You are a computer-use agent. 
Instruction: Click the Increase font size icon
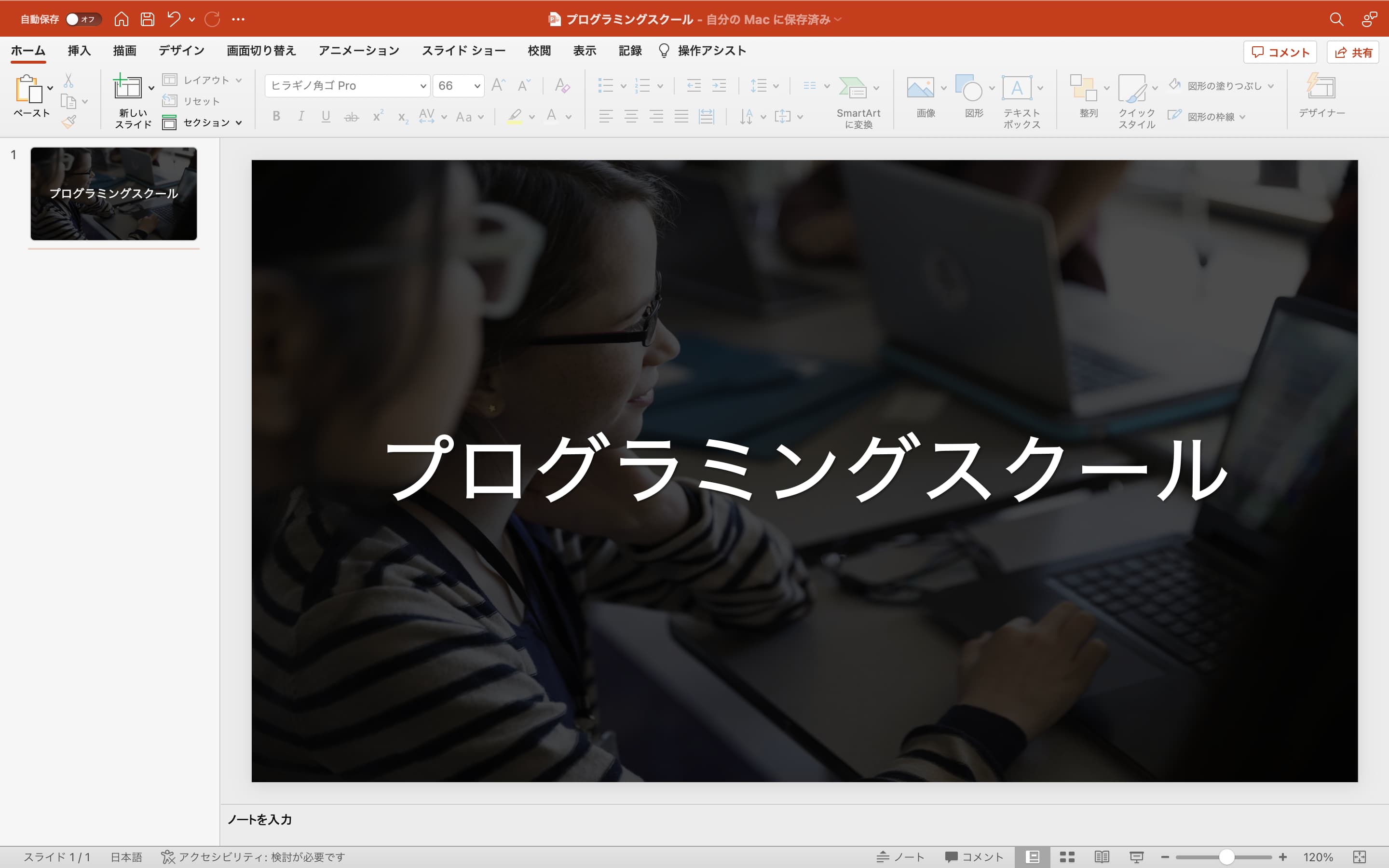pos(498,85)
